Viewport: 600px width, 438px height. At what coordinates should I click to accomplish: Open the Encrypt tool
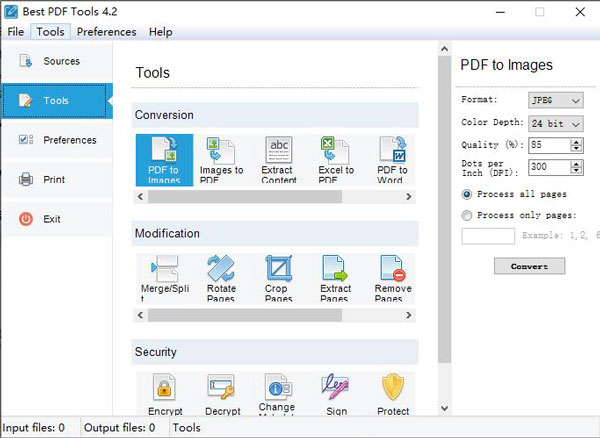[x=165, y=394]
